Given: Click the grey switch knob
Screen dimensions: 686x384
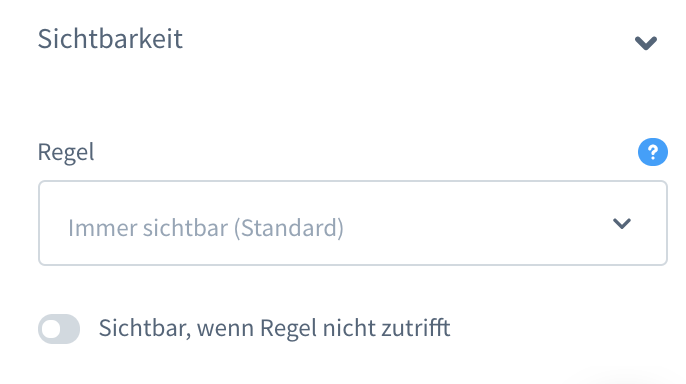Looking at the screenshot, I should point(52,329).
